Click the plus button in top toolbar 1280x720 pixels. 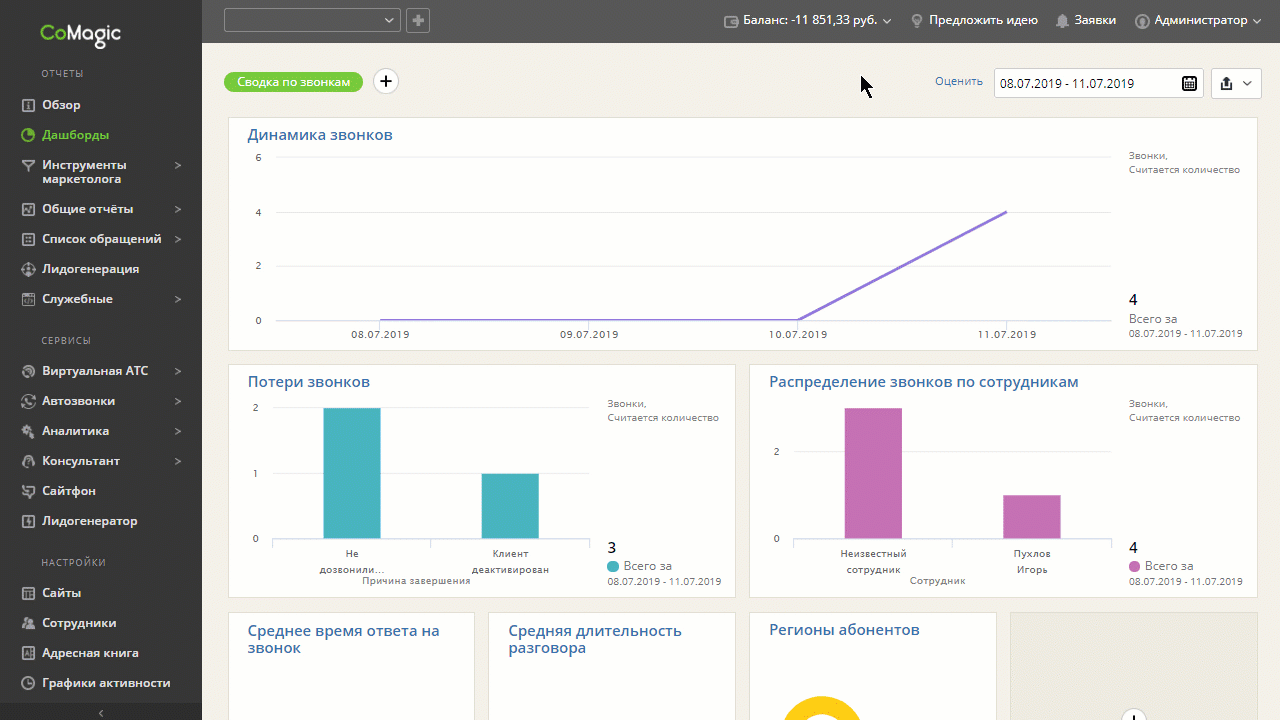(418, 20)
